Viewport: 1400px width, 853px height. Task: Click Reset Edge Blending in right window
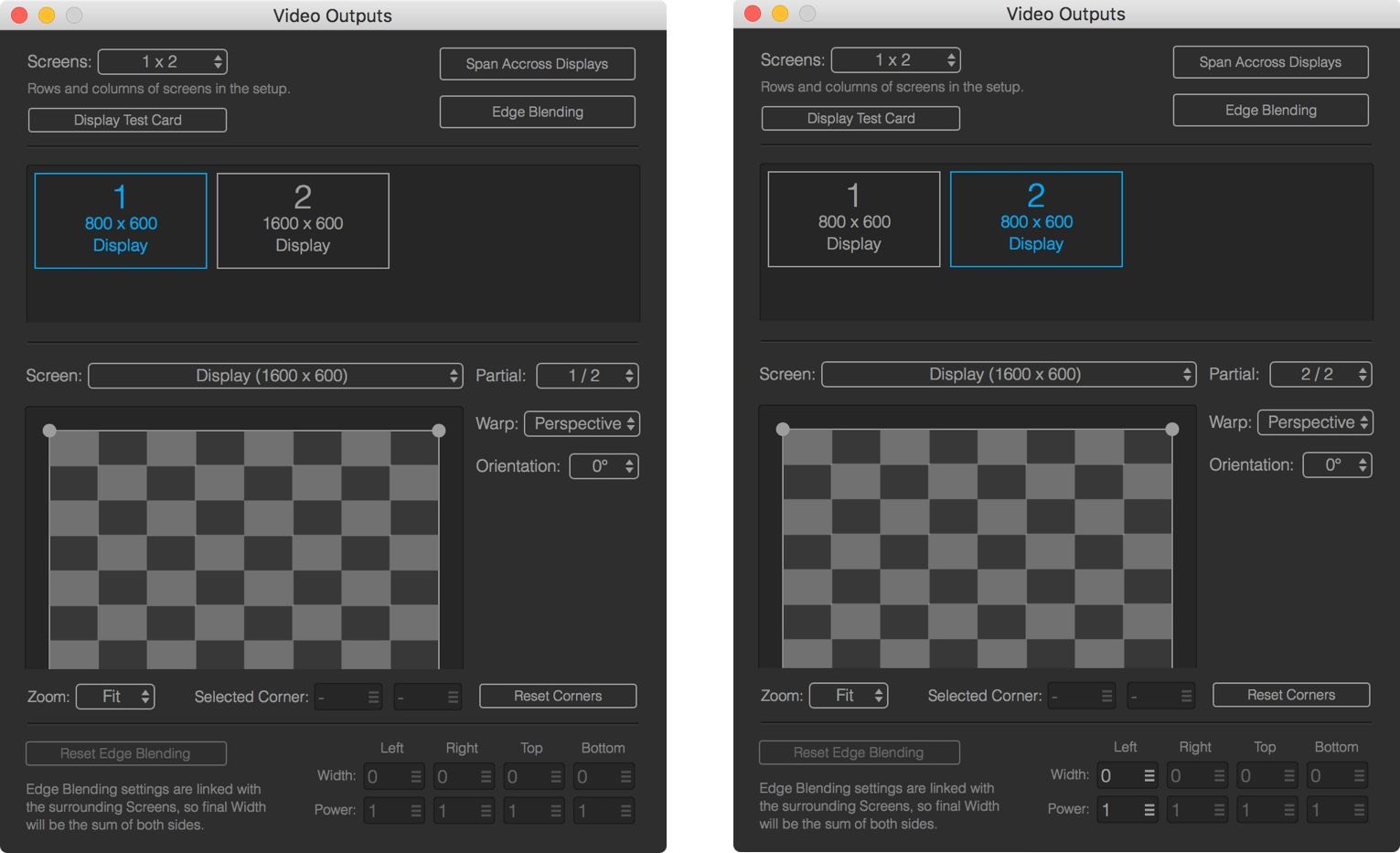(x=859, y=752)
